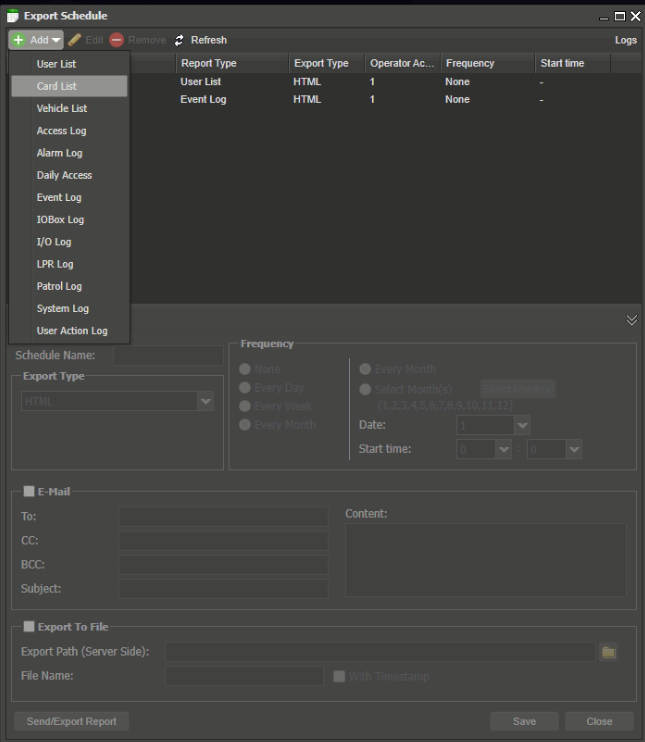Select the Every Week radio button
Viewport: 645px width, 742px height.
245,406
